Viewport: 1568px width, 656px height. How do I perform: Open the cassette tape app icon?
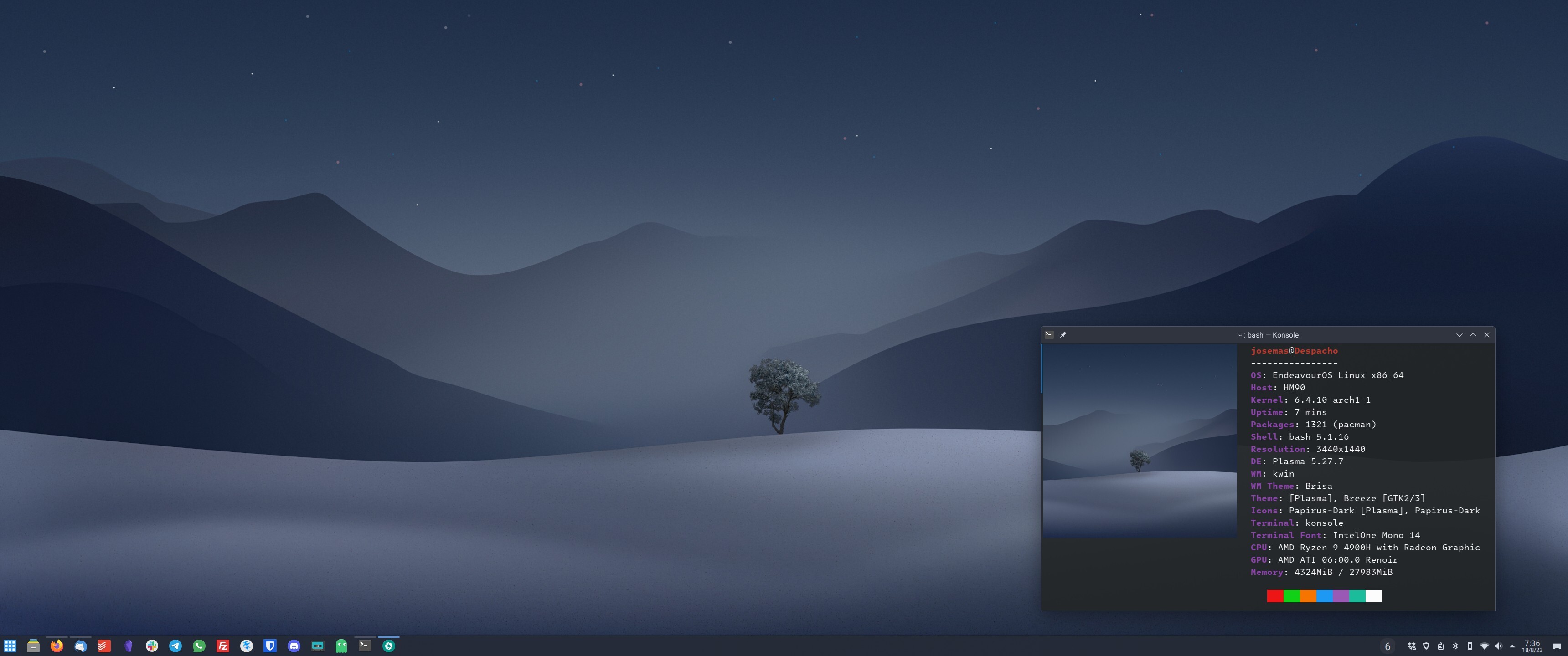[x=318, y=646]
